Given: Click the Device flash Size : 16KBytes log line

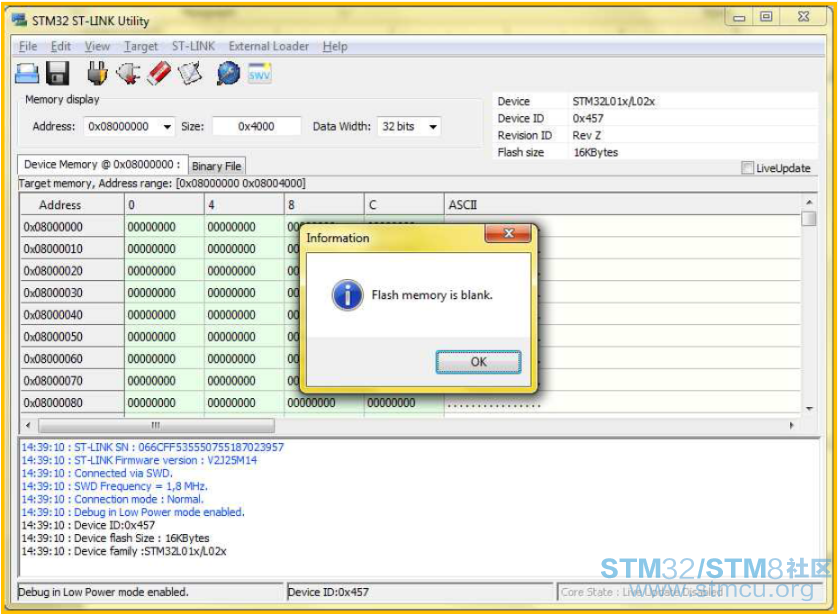Looking at the screenshot, I should coord(115,538).
